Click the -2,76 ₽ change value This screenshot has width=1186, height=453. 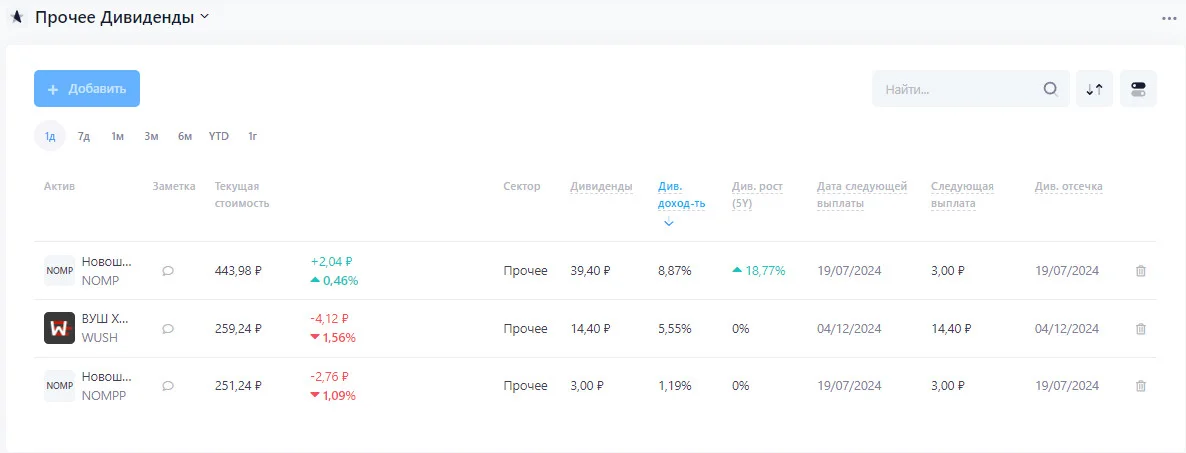(330, 377)
